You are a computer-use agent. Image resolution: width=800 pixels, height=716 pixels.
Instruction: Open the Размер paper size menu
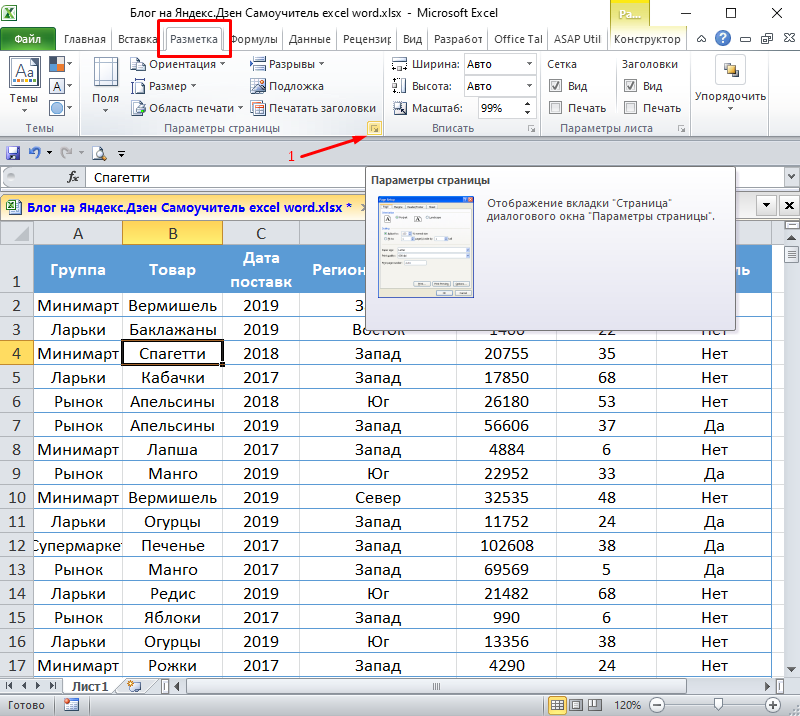pos(163,86)
